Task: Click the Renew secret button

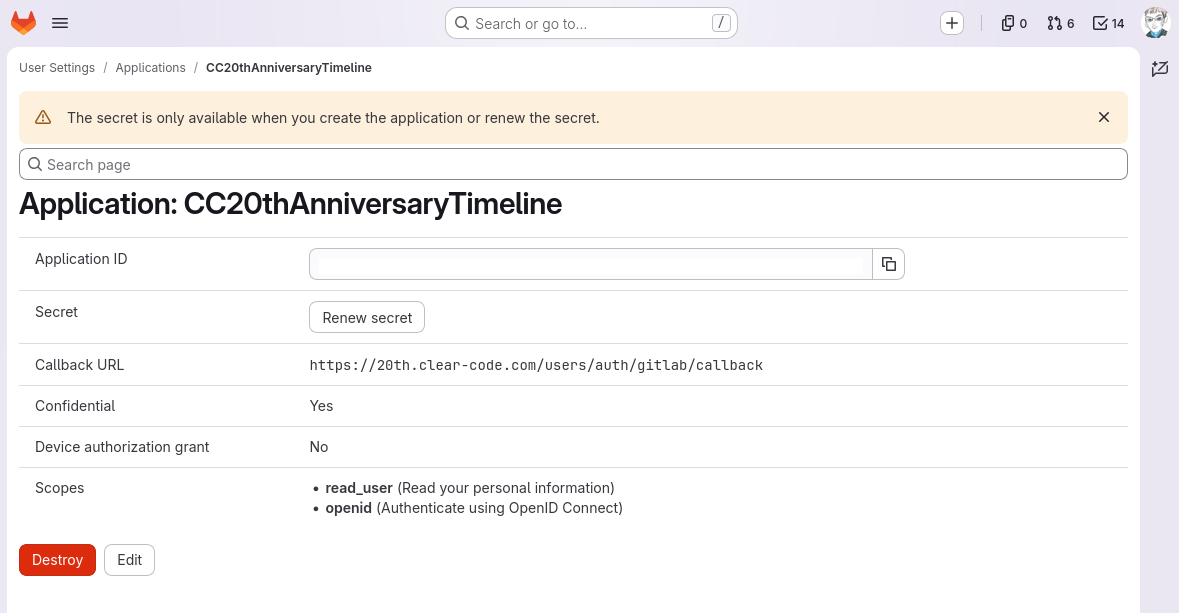Action: click(367, 317)
